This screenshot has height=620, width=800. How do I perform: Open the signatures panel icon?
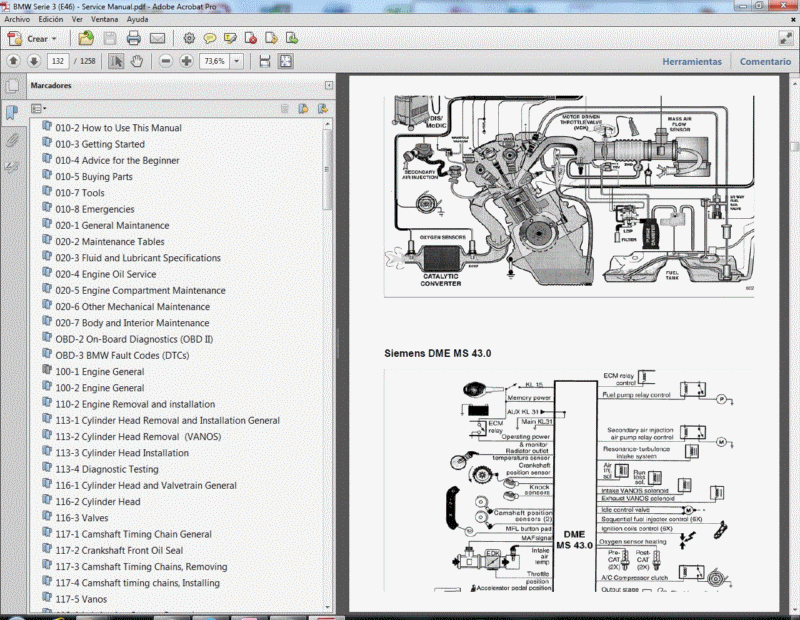coord(12,166)
